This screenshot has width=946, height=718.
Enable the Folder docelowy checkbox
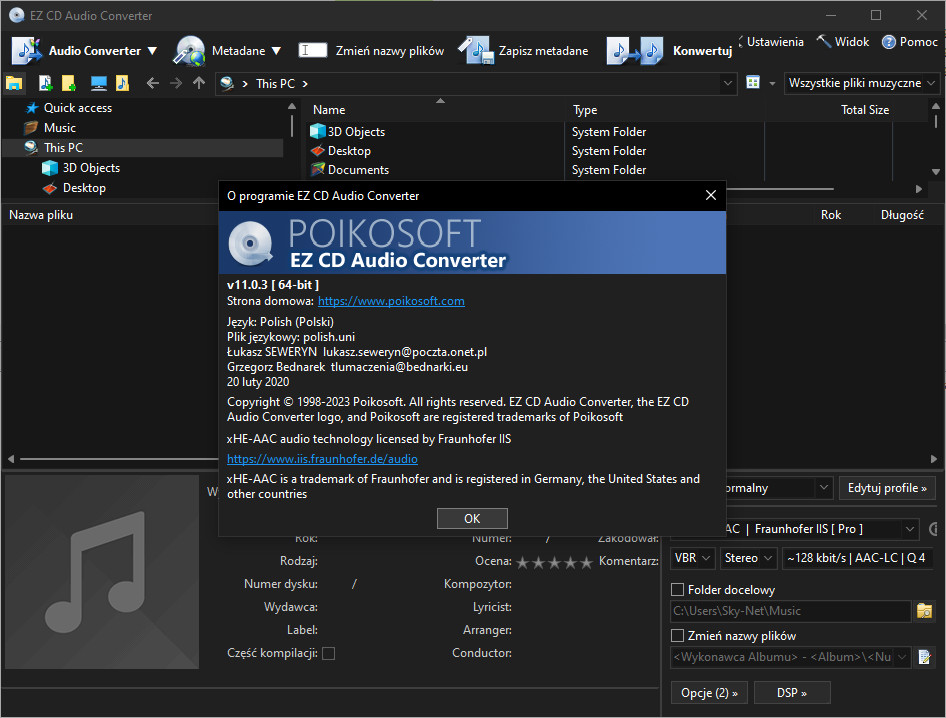(678, 589)
